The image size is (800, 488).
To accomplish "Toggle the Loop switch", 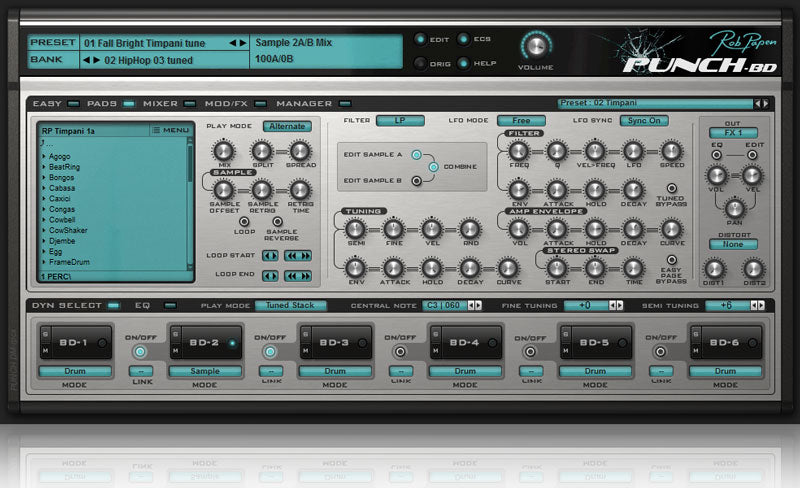I will (244, 222).
